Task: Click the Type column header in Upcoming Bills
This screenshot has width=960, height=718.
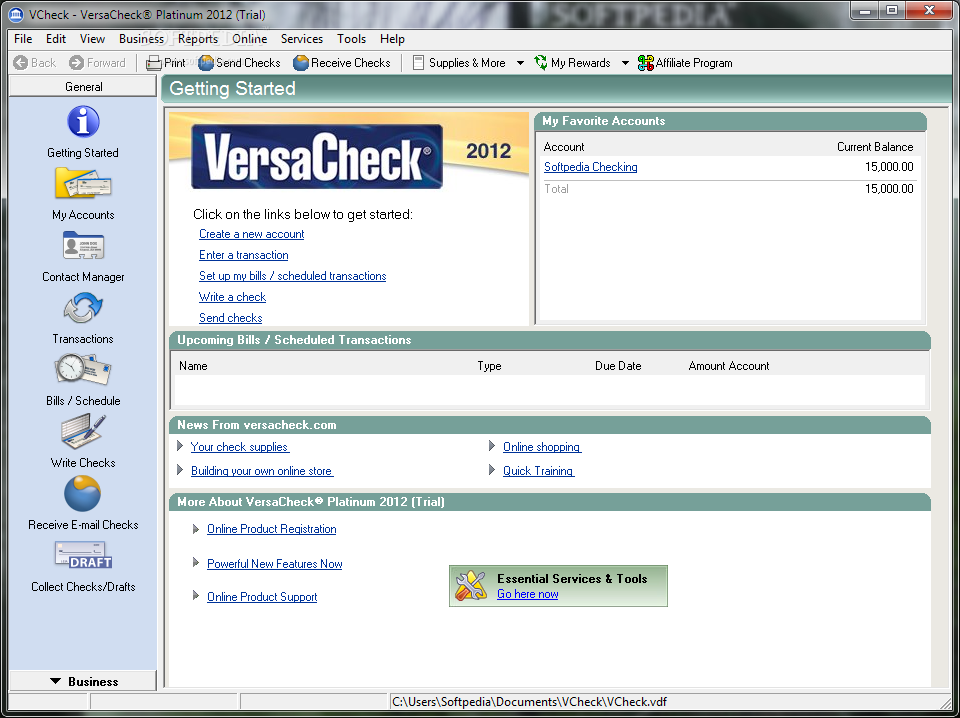Action: [489, 365]
